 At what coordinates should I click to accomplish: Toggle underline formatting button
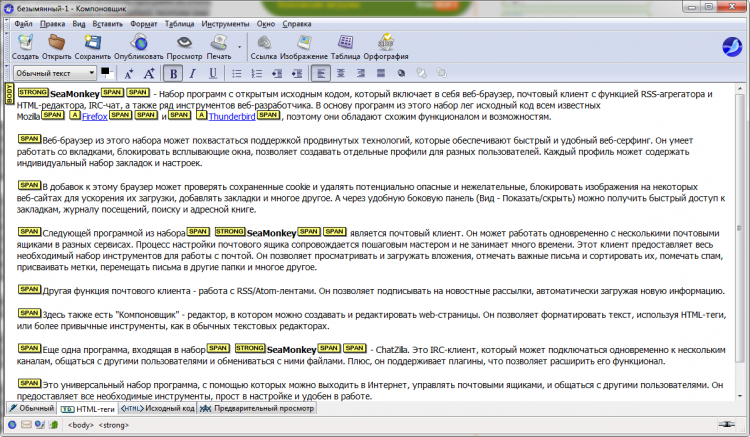pos(213,74)
